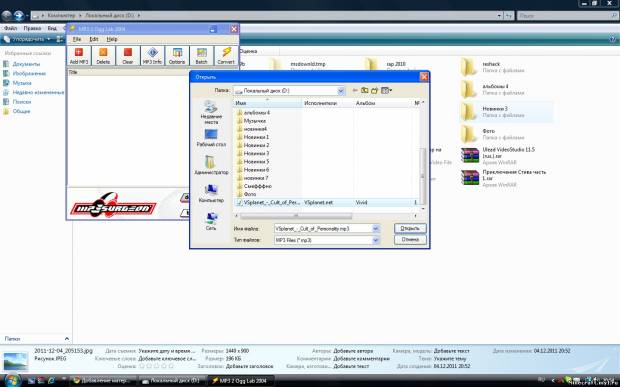Select folder Новинки 2 in dialog list
Screen dimensions: 620x387
253,145
